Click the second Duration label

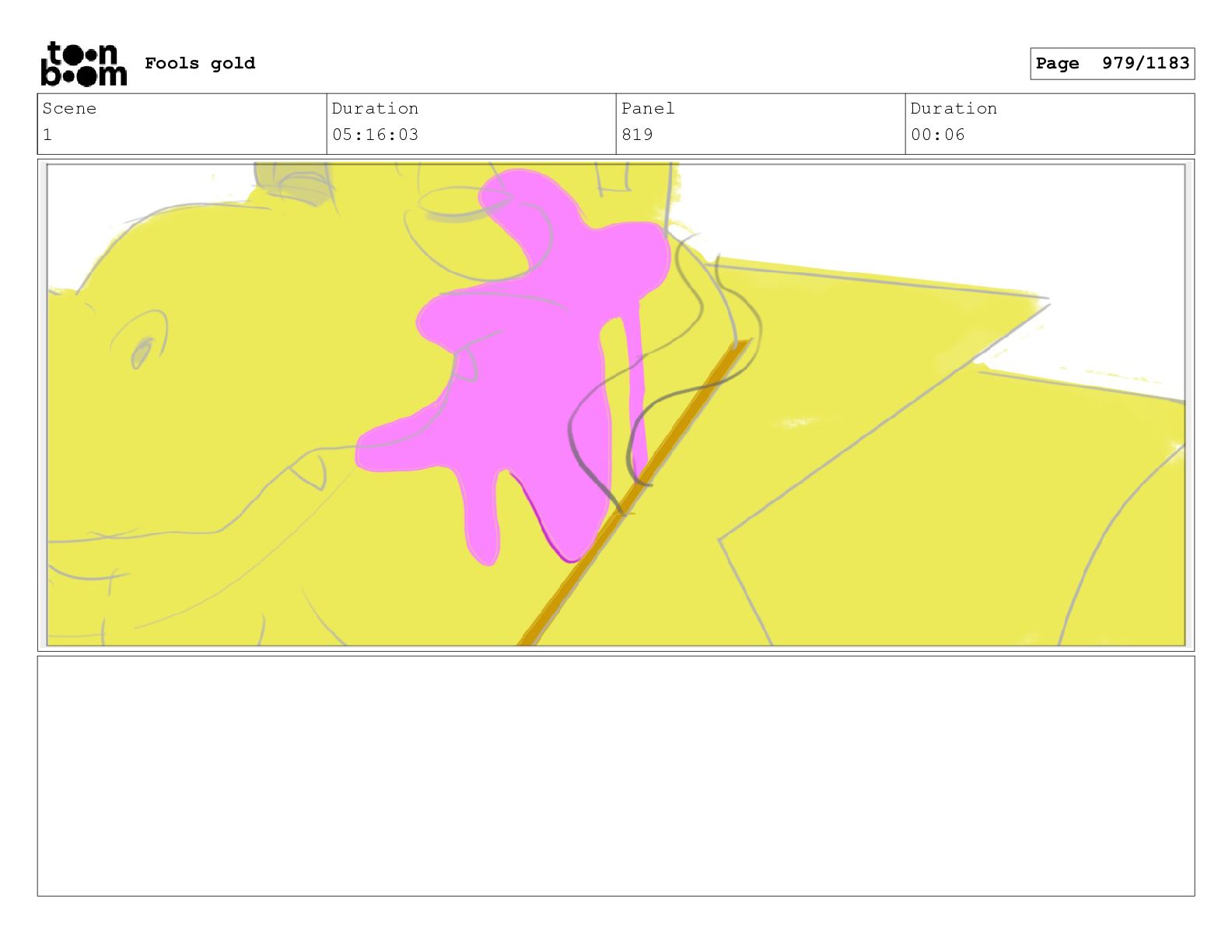pyautogui.click(x=954, y=109)
